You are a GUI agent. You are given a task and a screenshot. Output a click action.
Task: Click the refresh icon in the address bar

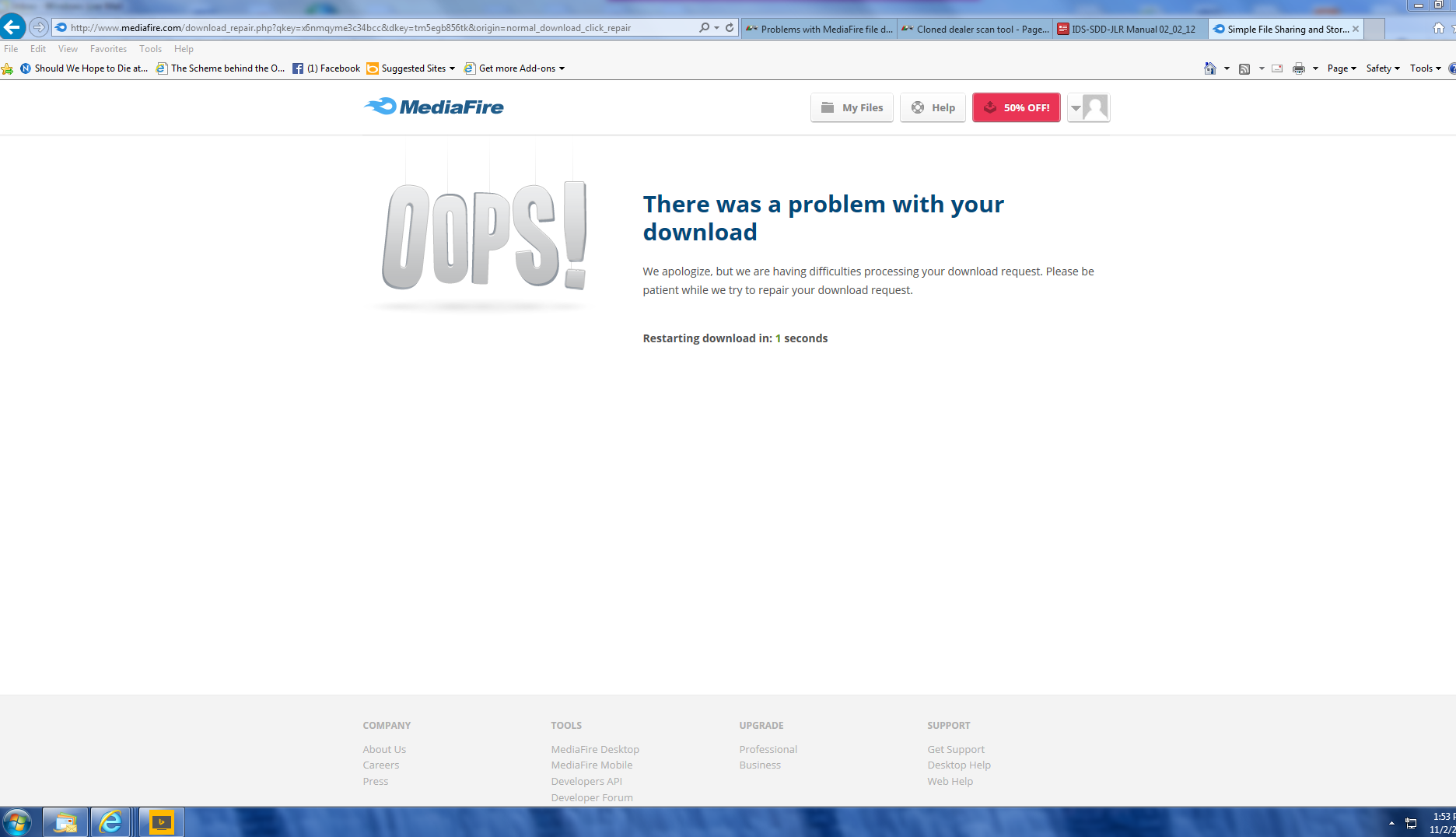[730, 27]
